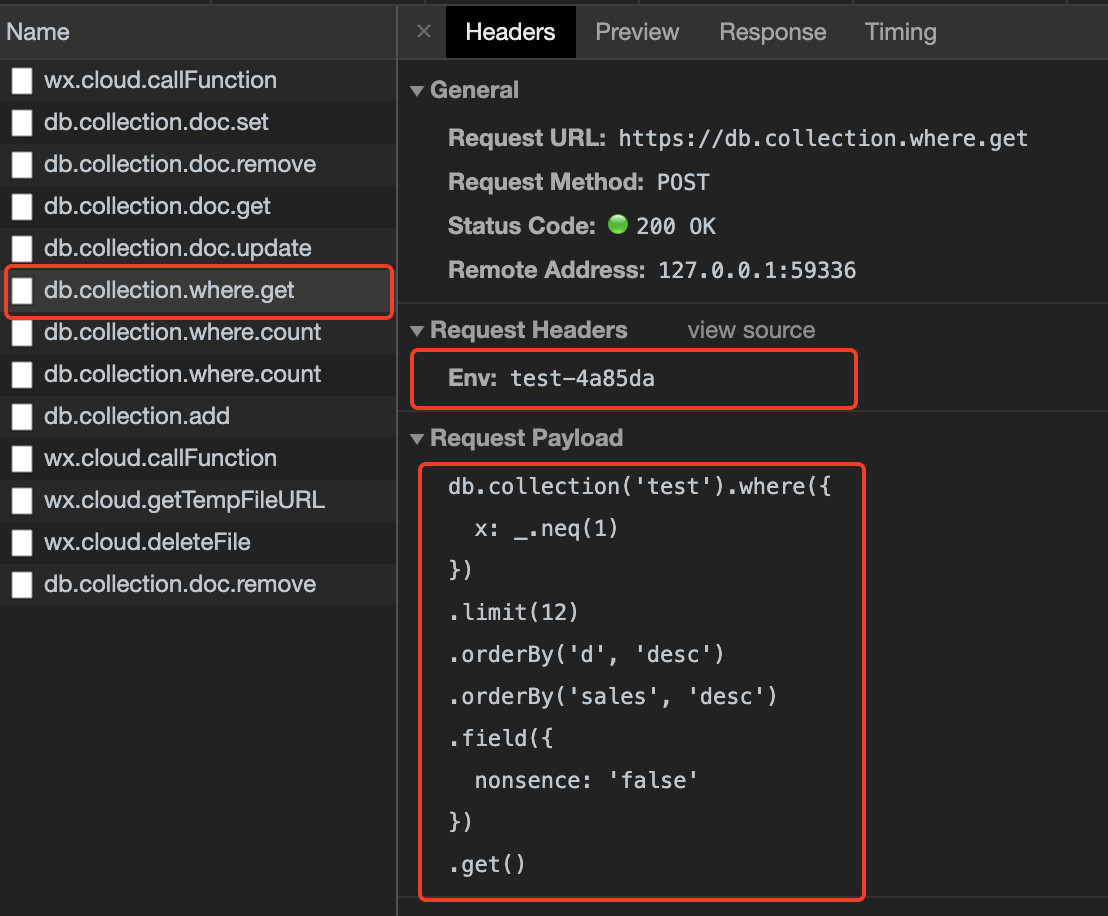
Task: Click the db.collection('test').where({ line
Action: click(x=640, y=486)
